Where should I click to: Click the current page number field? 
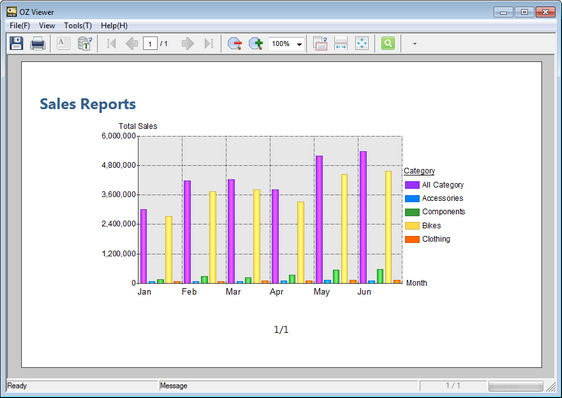(150, 44)
